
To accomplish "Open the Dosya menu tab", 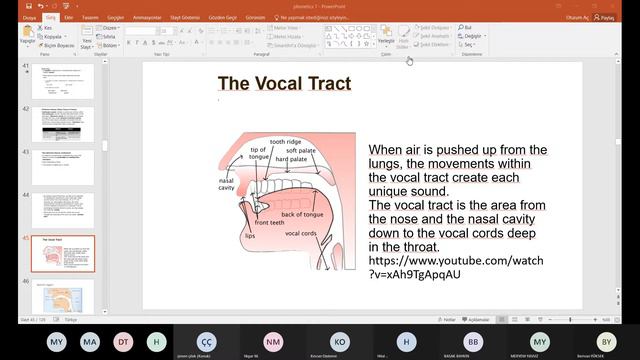I will point(29,18).
